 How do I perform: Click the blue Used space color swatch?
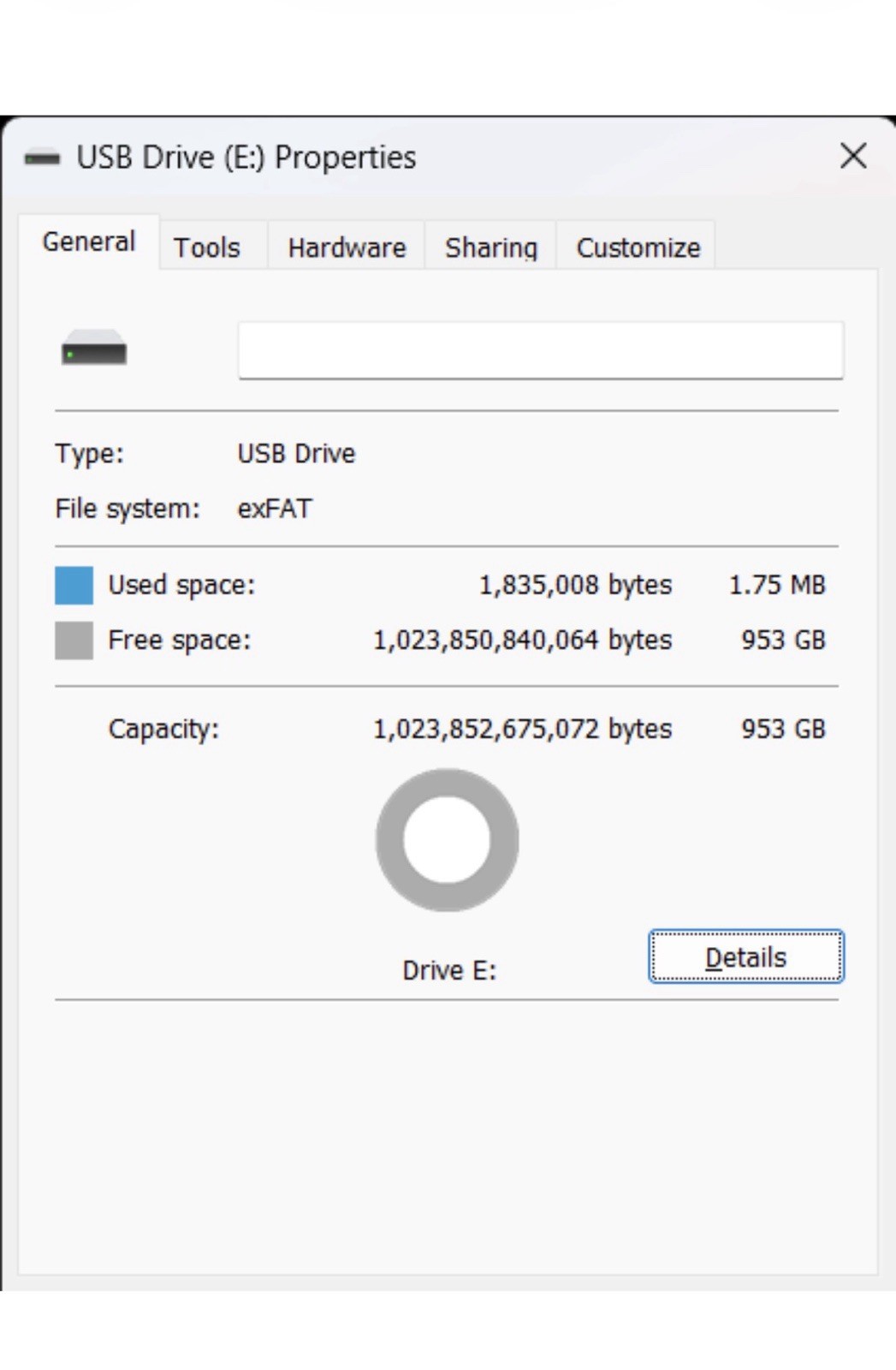(74, 586)
